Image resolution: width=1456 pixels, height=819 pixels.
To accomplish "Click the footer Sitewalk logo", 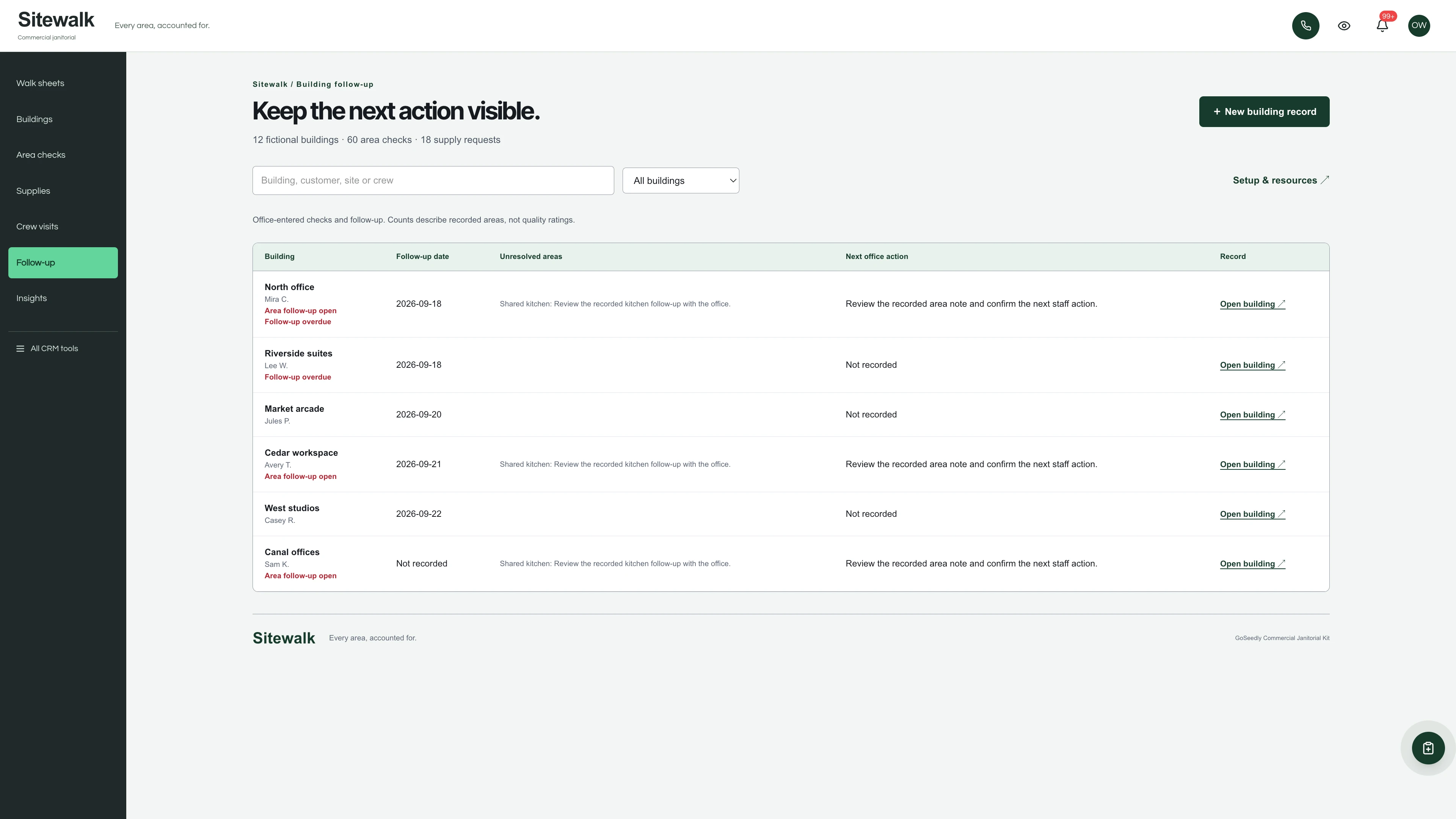I will (x=284, y=638).
